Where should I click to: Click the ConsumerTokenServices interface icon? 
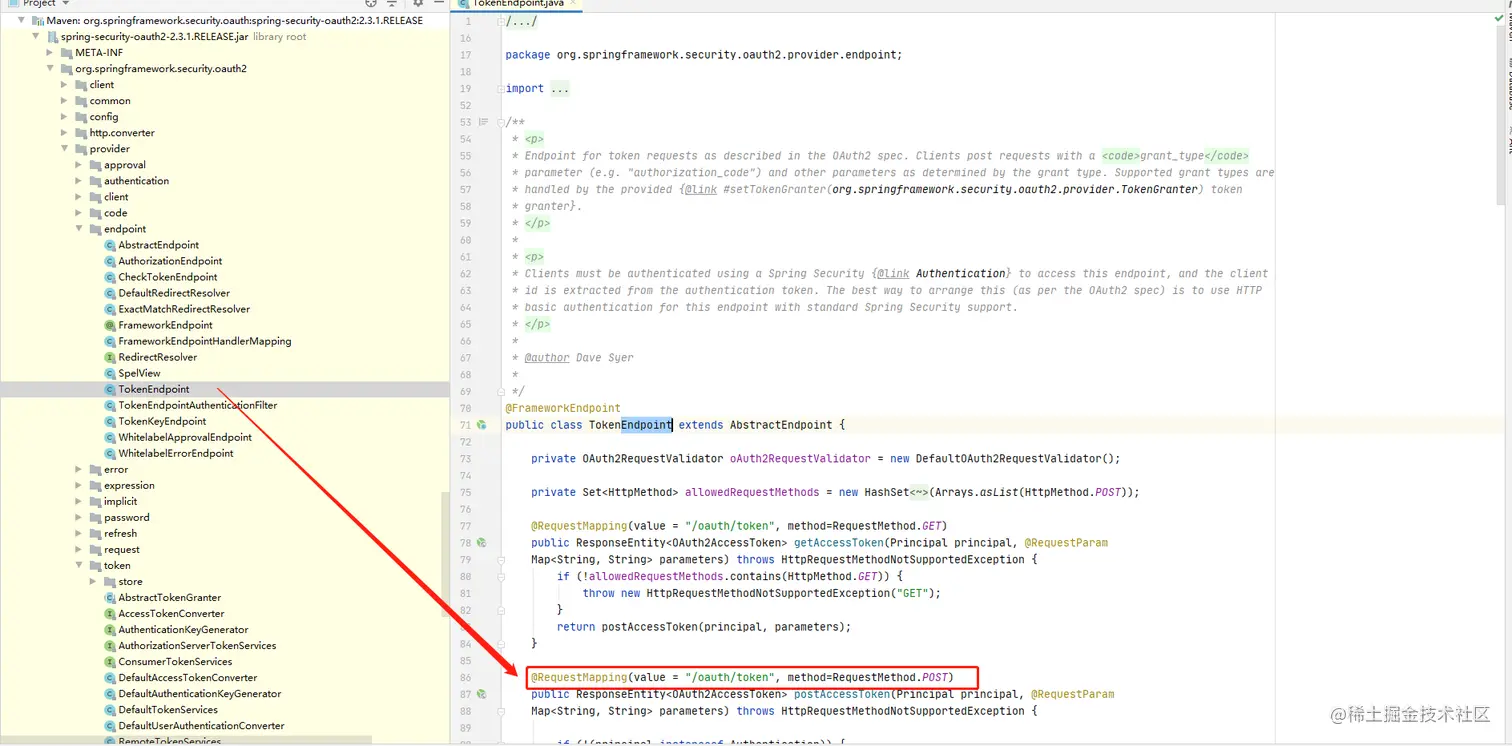pyautogui.click(x=110, y=662)
